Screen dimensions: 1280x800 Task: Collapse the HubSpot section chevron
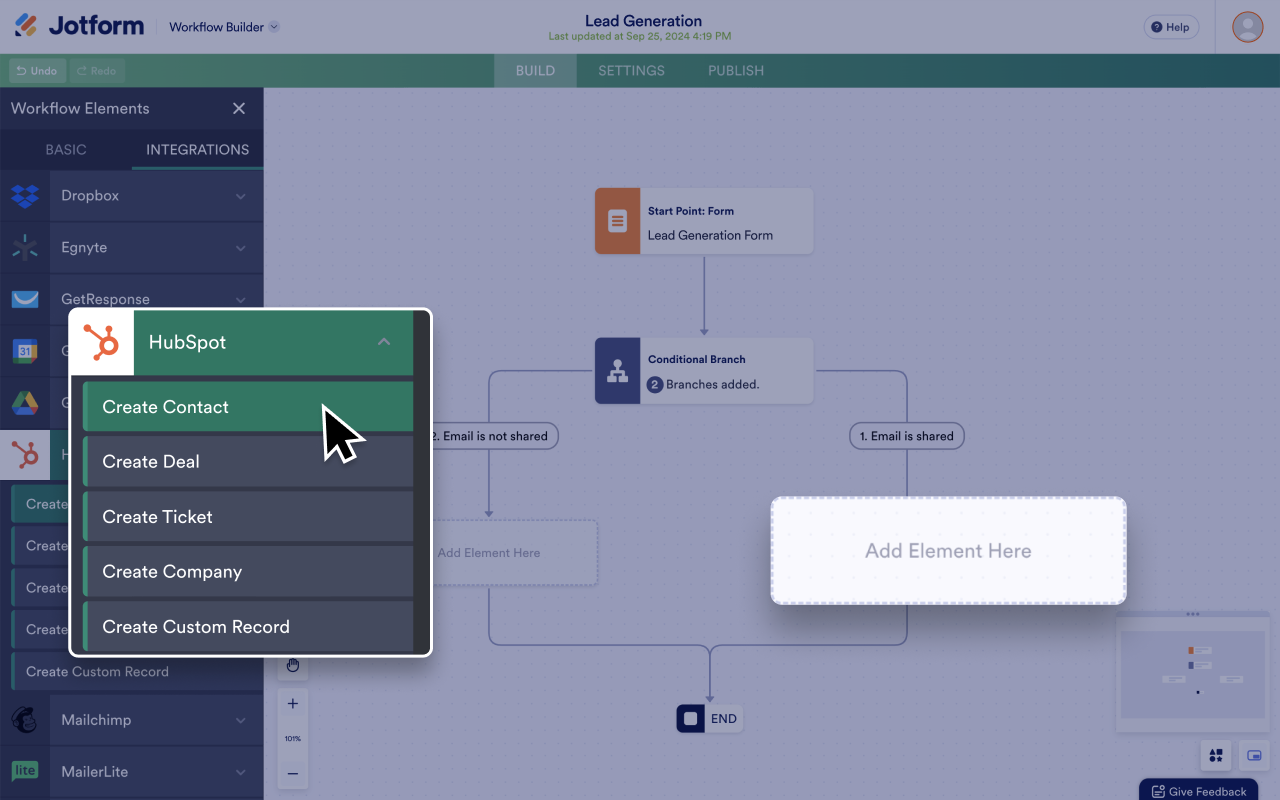[384, 342]
